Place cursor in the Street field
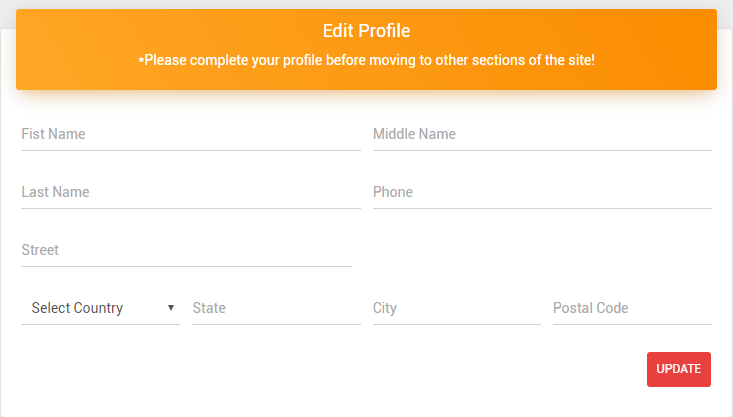This screenshot has height=417, width=733. pos(186,250)
